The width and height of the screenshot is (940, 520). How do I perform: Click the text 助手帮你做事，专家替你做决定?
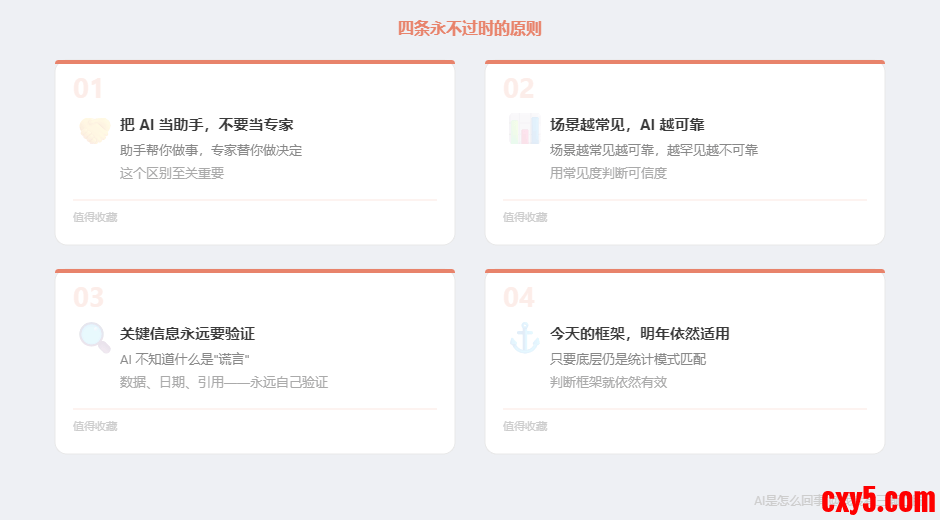(211, 150)
